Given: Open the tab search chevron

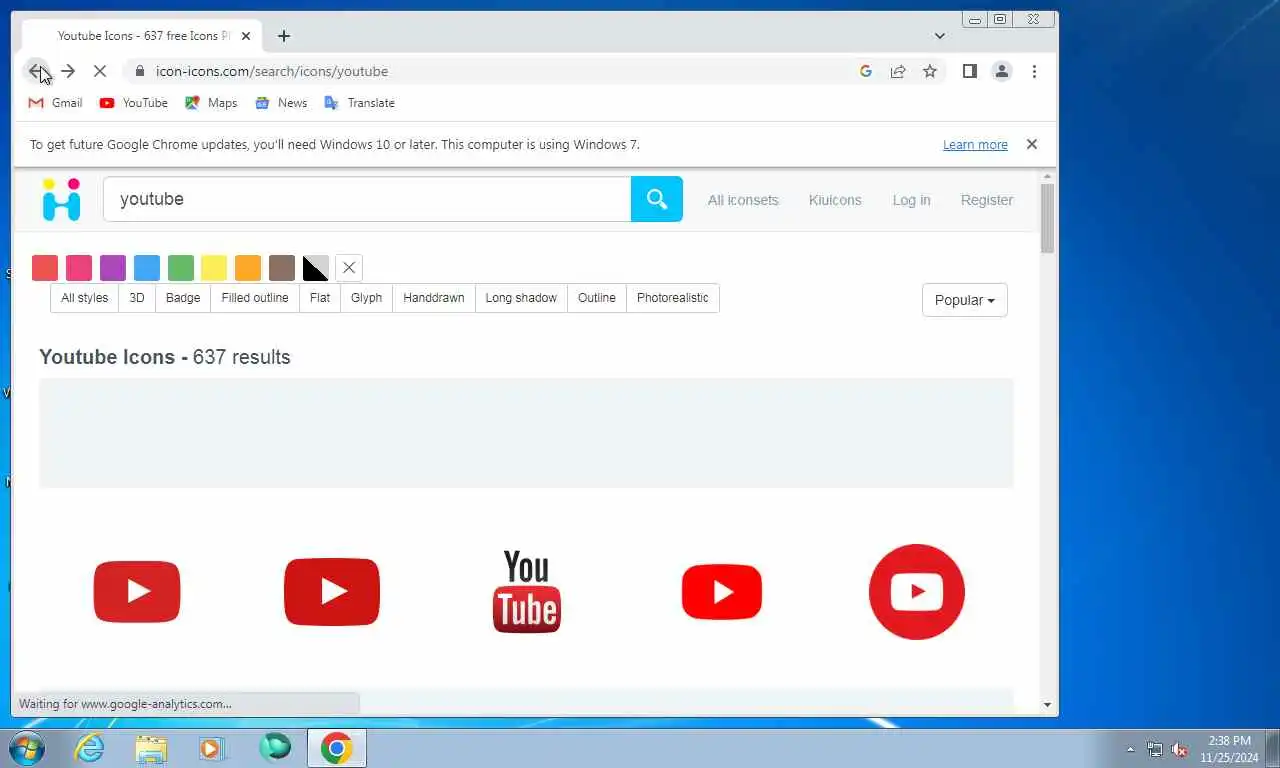Looking at the screenshot, I should click(940, 36).
